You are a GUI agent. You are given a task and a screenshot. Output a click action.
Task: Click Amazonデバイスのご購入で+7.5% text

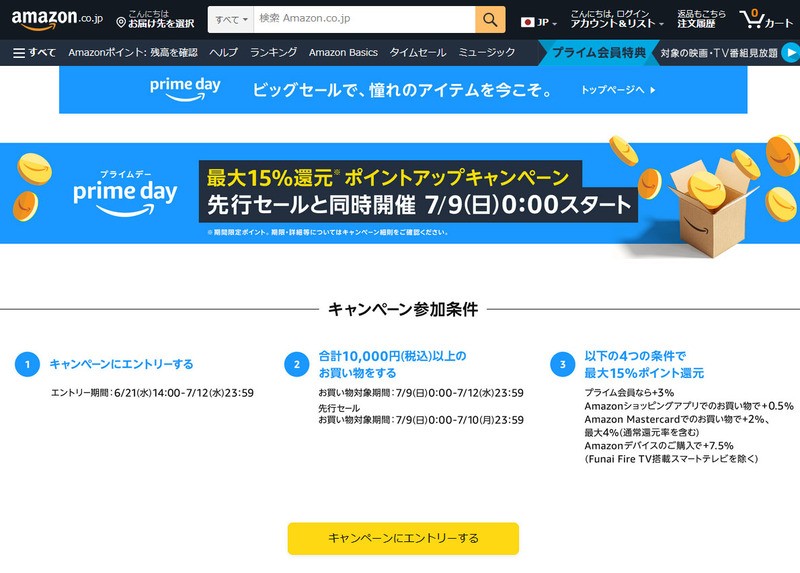click(659, 445)
